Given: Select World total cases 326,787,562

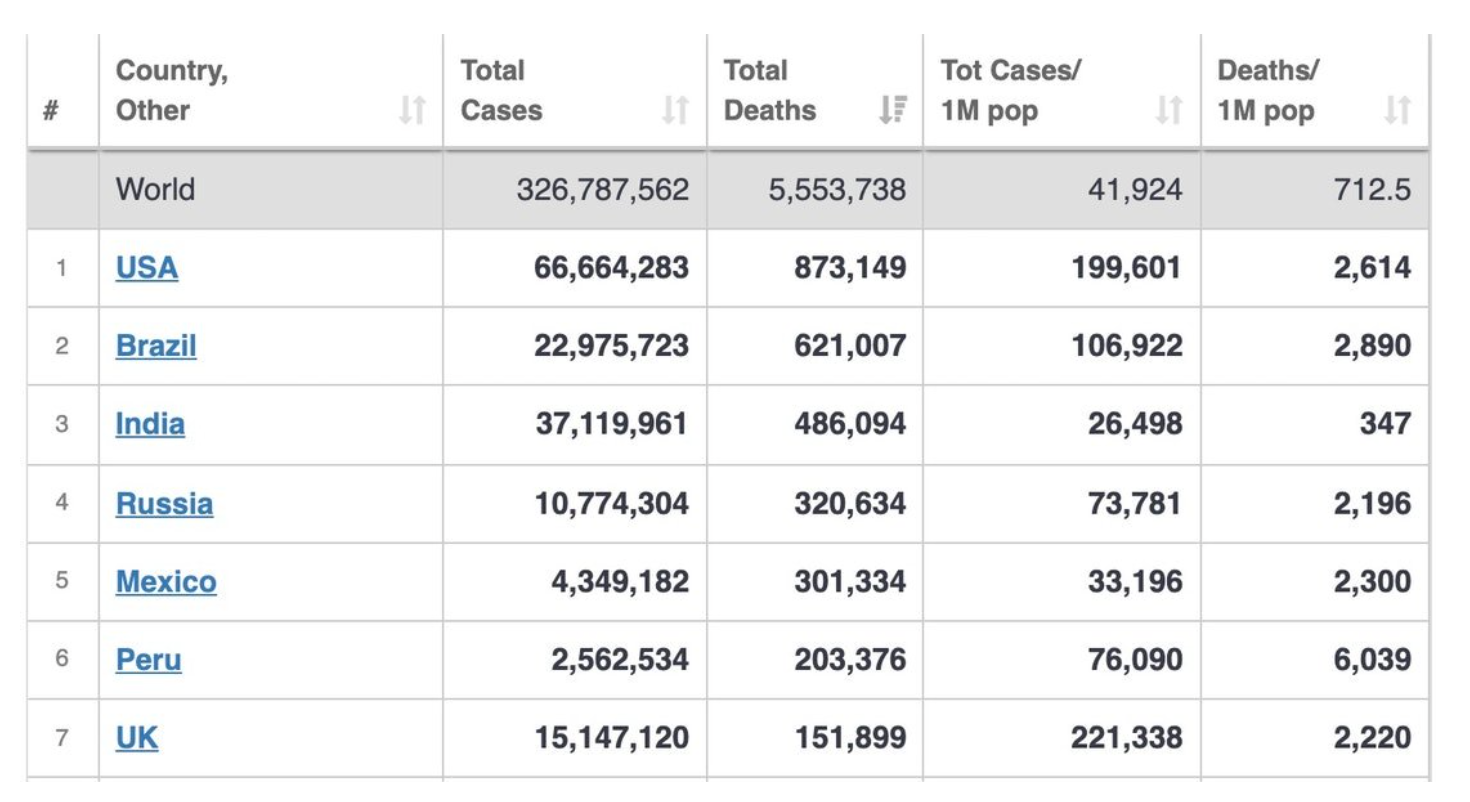Looking at the screenshot, I should (603, 189).
